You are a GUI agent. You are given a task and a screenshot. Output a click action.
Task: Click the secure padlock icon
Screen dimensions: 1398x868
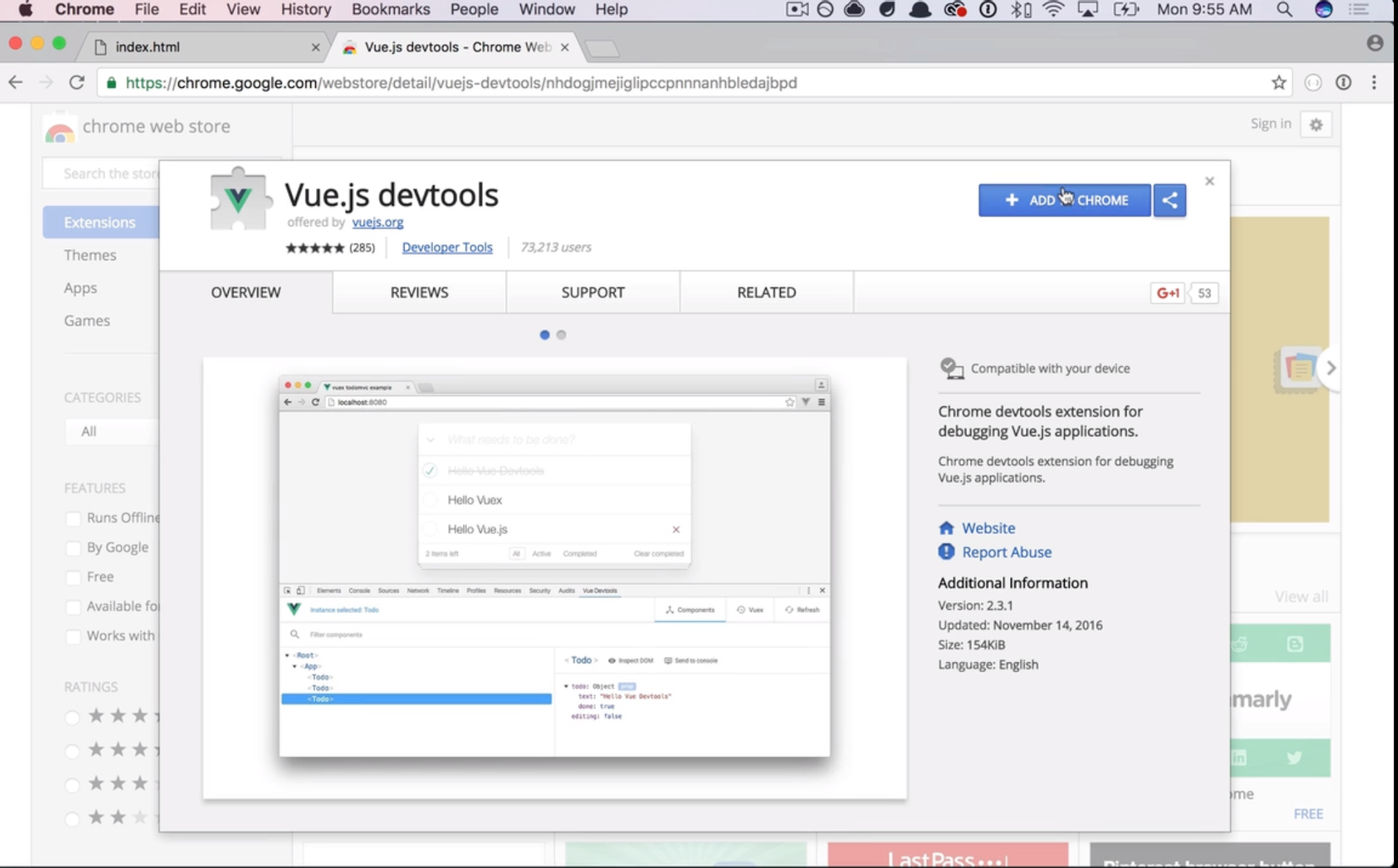pos(111,83)
